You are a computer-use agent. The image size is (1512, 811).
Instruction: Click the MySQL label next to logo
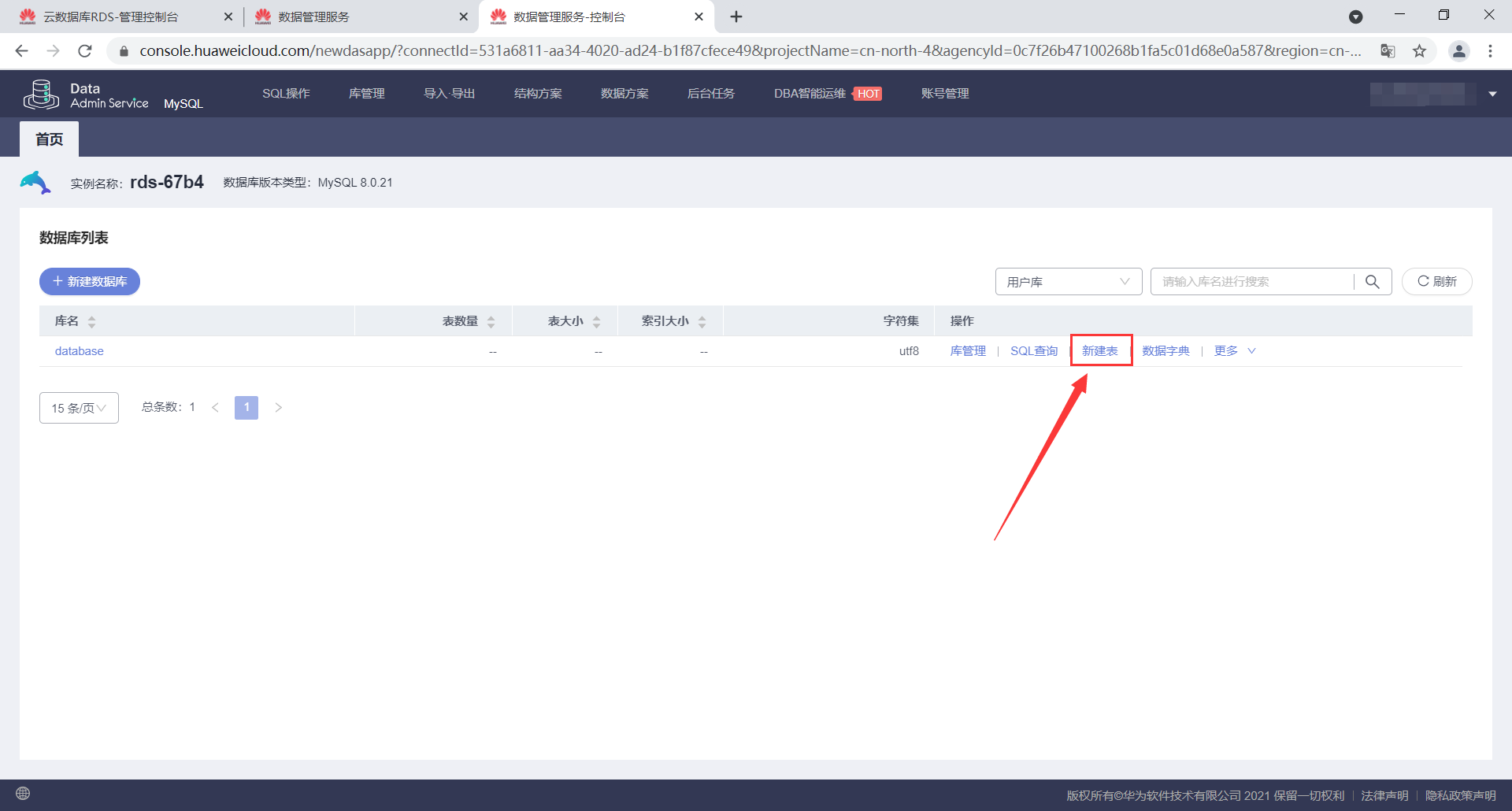183,104
